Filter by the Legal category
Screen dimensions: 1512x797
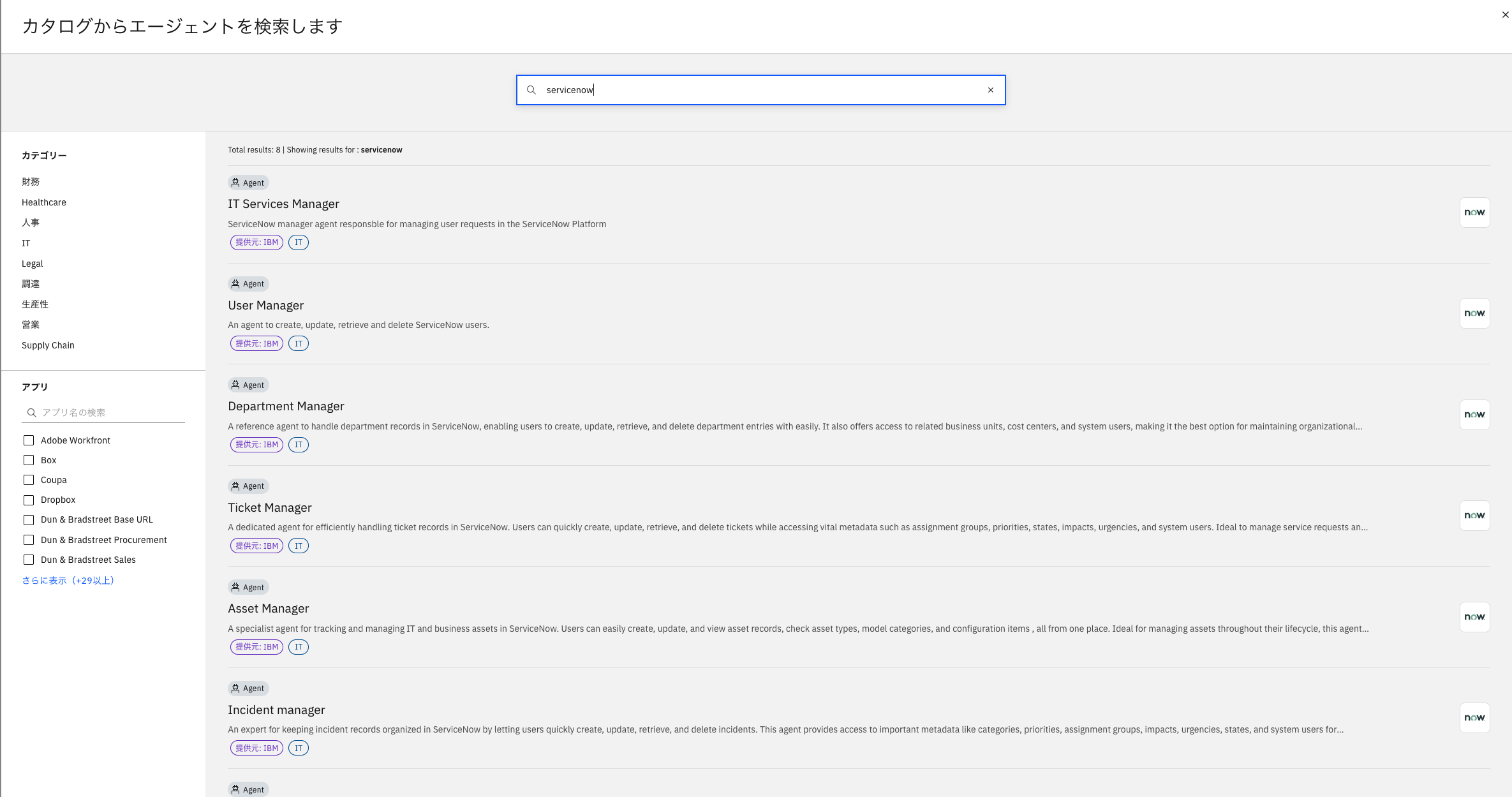33,264
